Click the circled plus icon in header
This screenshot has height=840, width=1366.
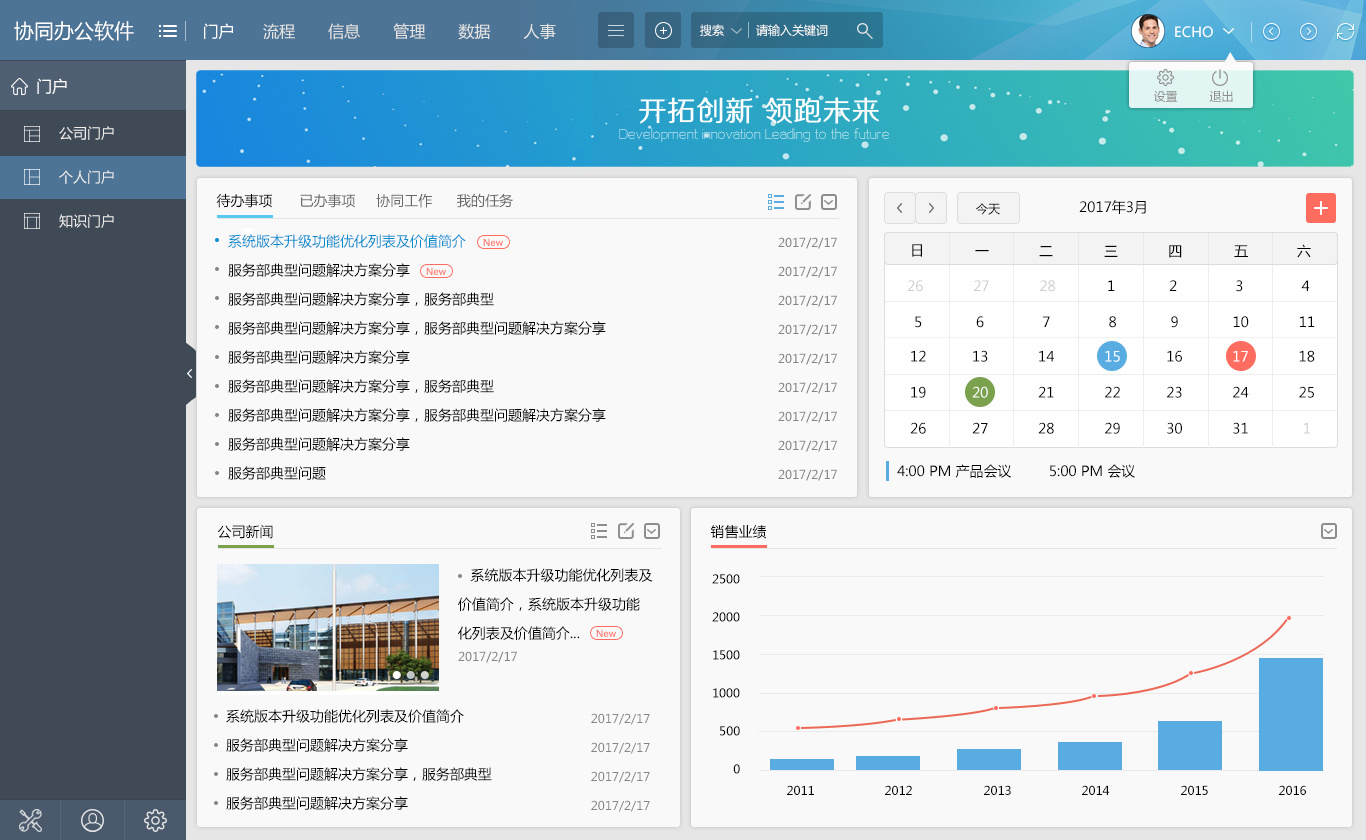tap(663, 31)
